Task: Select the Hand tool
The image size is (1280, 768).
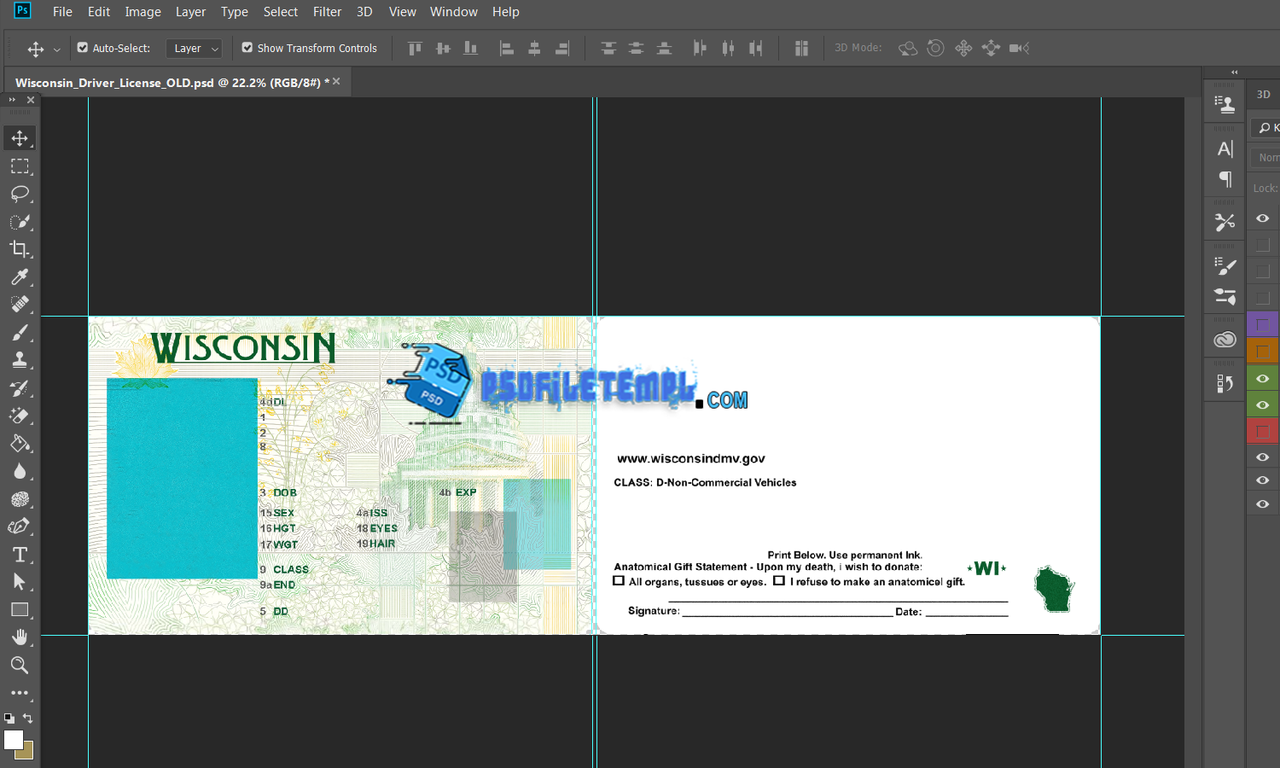Action: 20,637
